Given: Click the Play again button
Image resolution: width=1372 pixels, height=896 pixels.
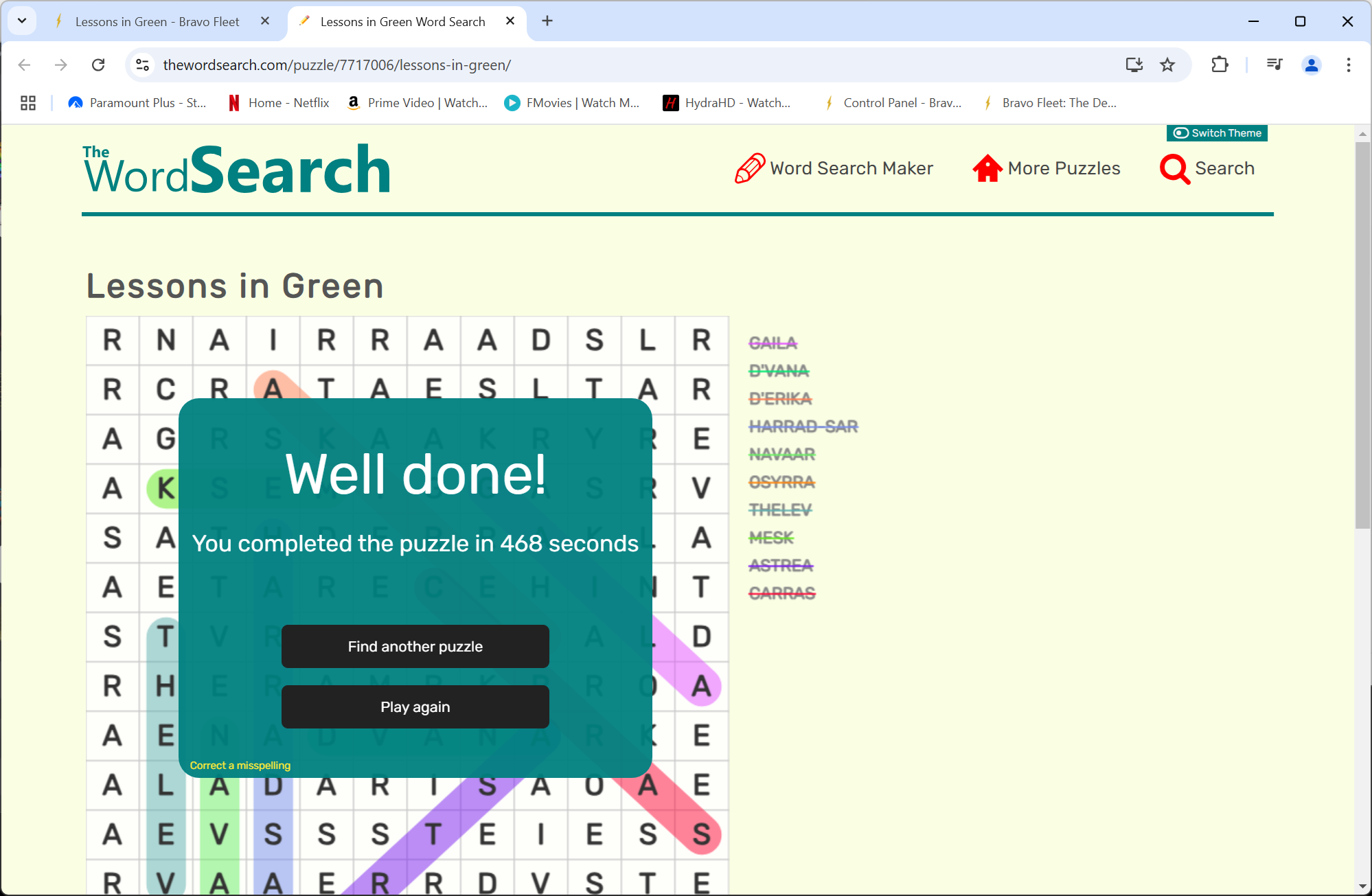Looking at the screenshot, I should click(415, 707).
